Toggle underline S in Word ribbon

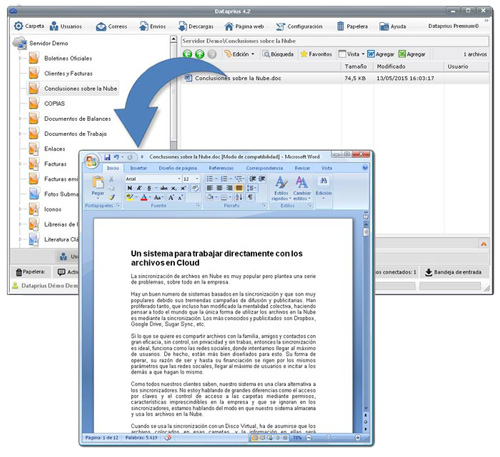click(x=149, y=188)
